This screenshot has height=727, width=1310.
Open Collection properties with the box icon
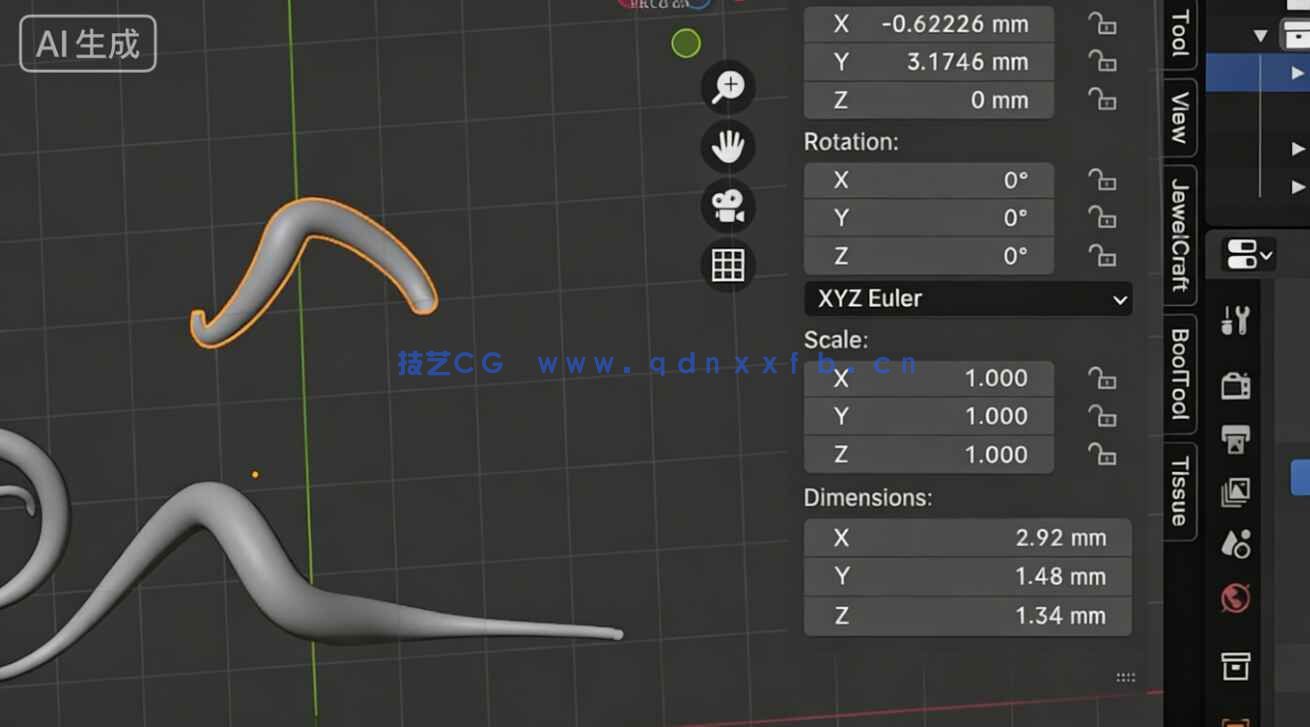click(x=1235, y=668)
